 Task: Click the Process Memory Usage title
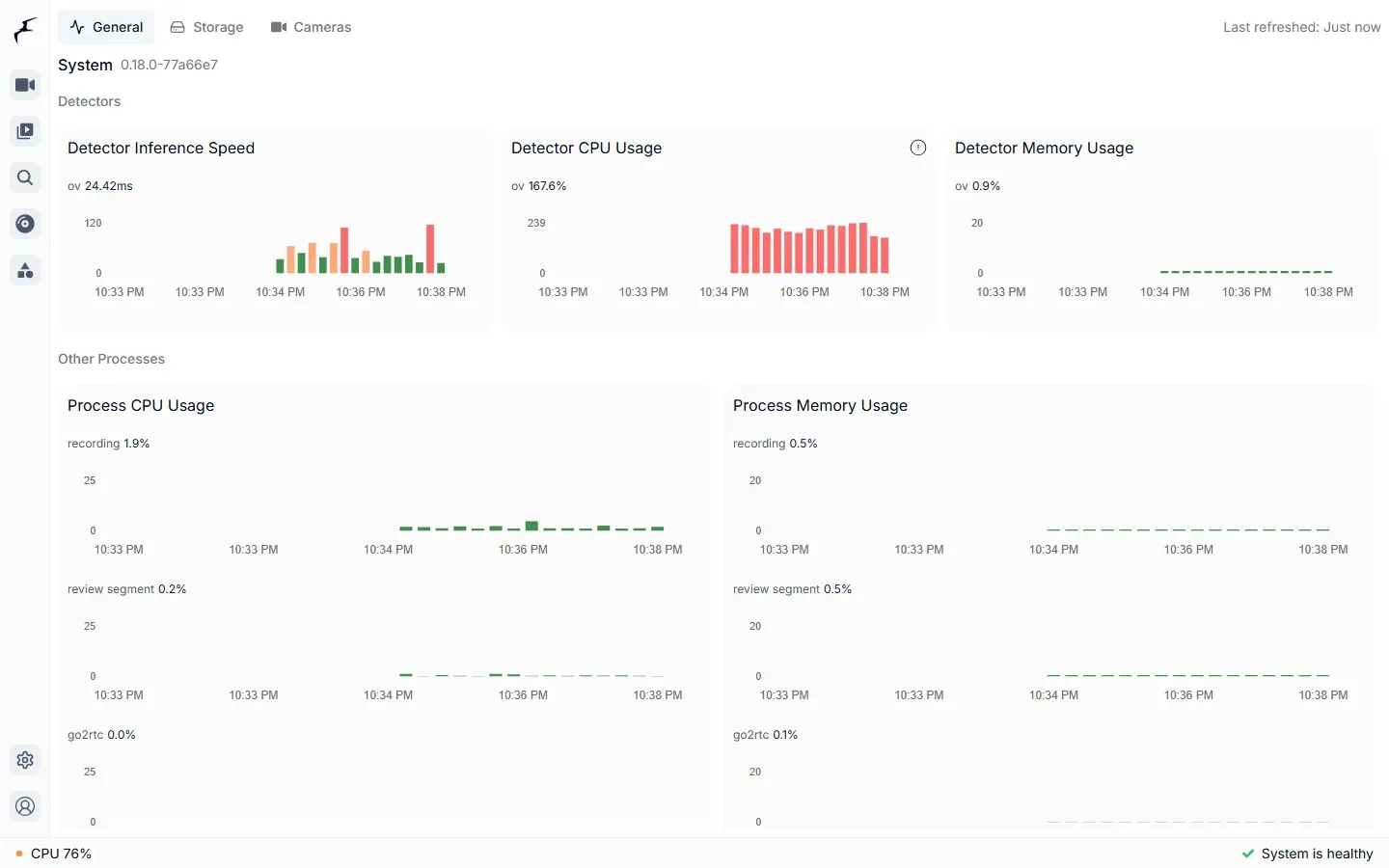point(820,405)
